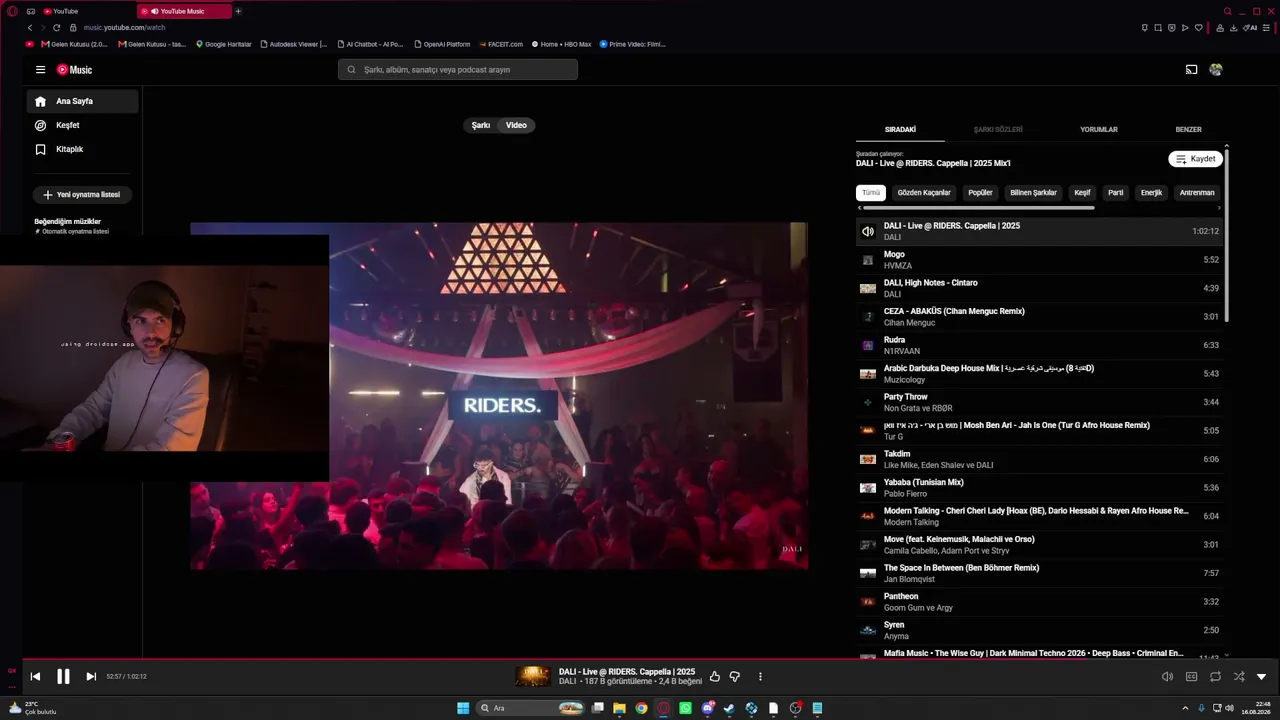
Task: Open the FACEIT.com bookmark
Action: coord(501,44)
